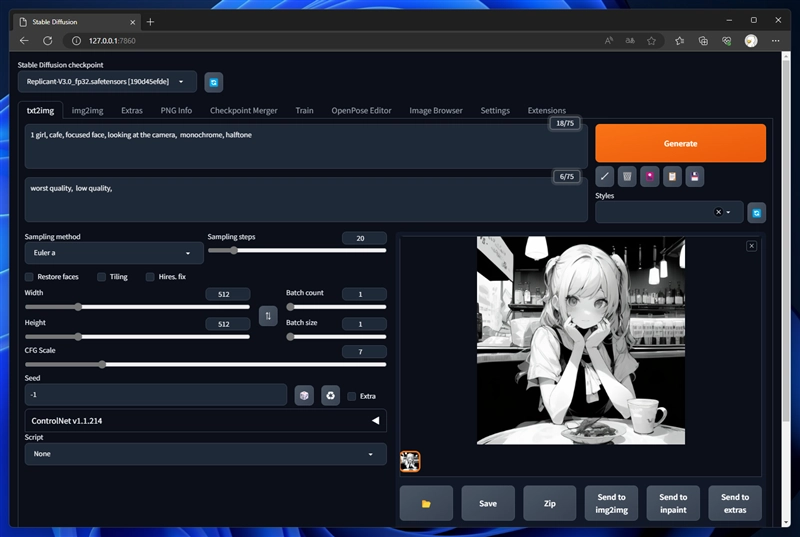This screenshot has width=800, height=537.
Task: Open browser essentials heart icon
Action: [x=727, y=41]
